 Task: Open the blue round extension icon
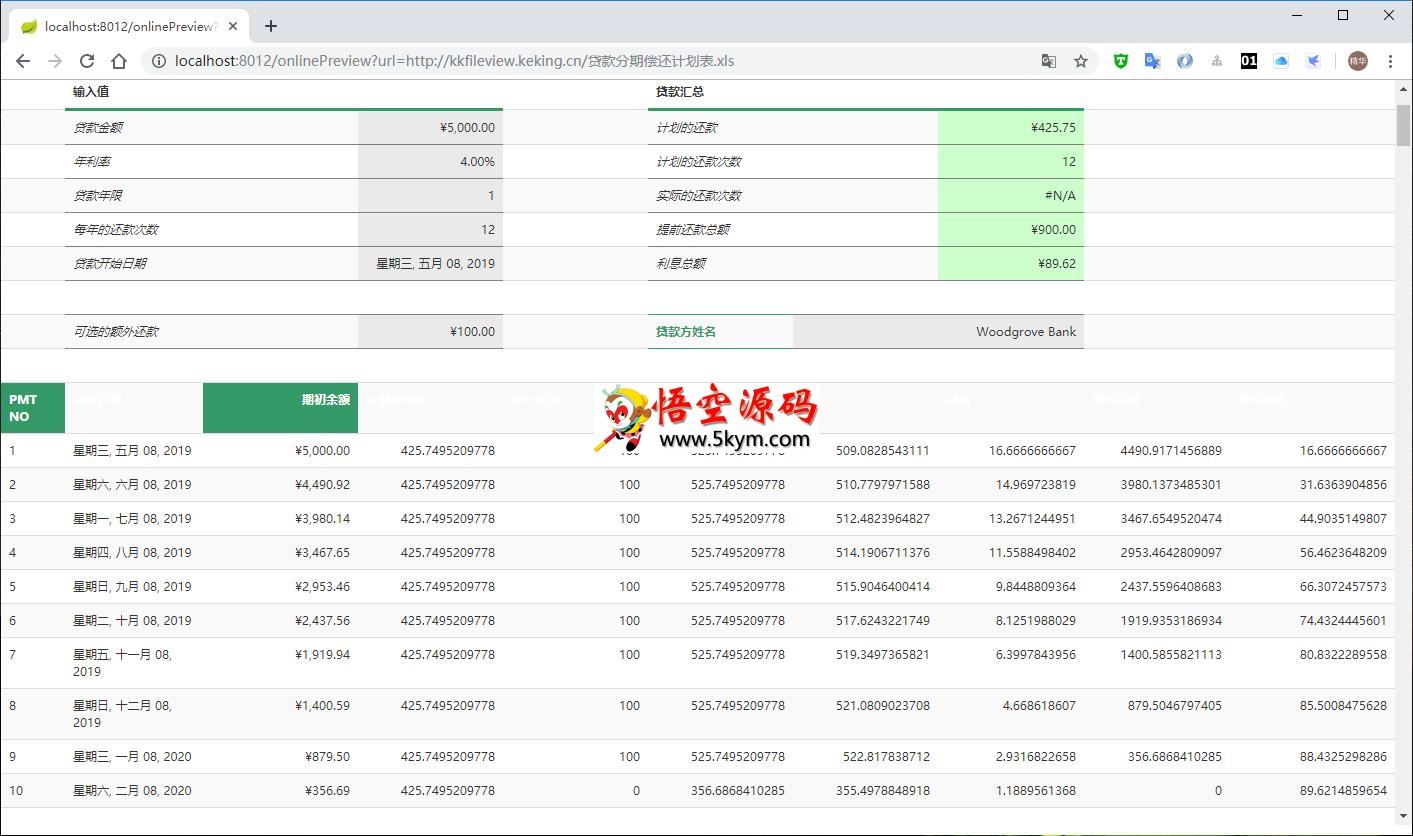pyautogui.click(x=1184, y=61)
